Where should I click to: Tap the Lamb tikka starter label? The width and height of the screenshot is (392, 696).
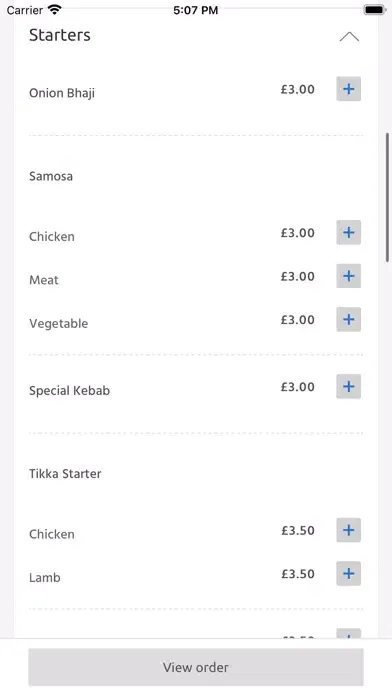click(x=44, y=577)
